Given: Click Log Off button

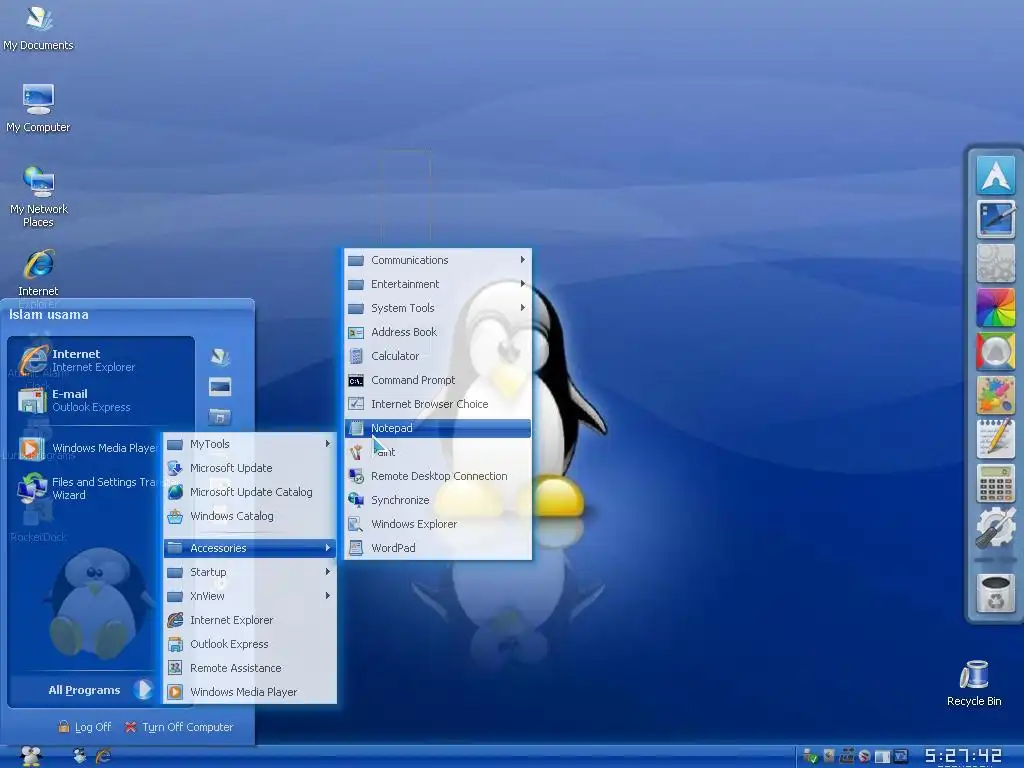Looking at the screenshot, I should pyautogui.click(x=85, y=727).
